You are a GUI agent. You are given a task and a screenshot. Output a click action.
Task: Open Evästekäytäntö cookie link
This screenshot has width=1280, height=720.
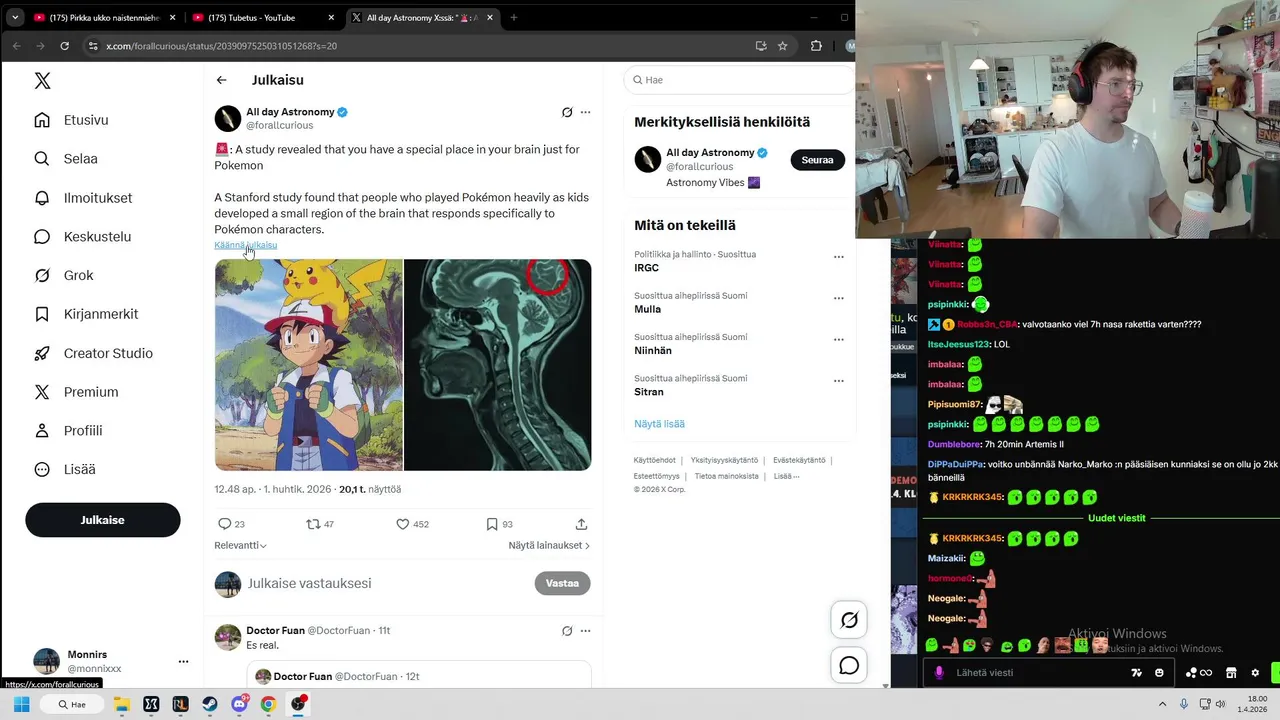click(799, 461)
